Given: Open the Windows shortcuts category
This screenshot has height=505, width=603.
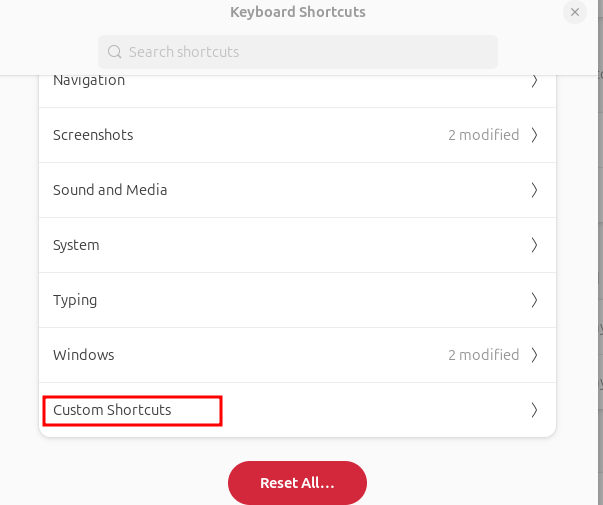Looking at the screenshot, I should (x=84, y=355).
